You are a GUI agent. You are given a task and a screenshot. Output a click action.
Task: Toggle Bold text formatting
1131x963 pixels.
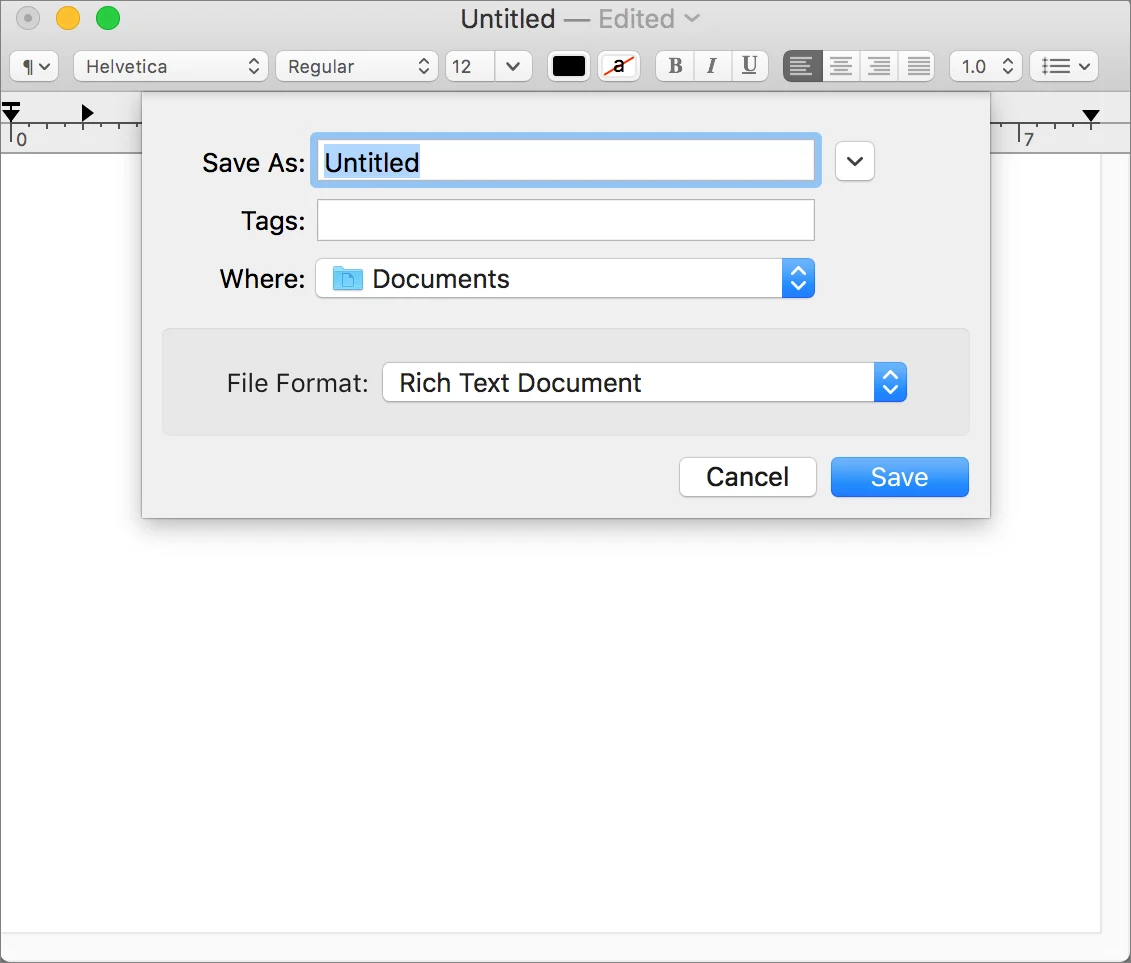tap(675, 66)
